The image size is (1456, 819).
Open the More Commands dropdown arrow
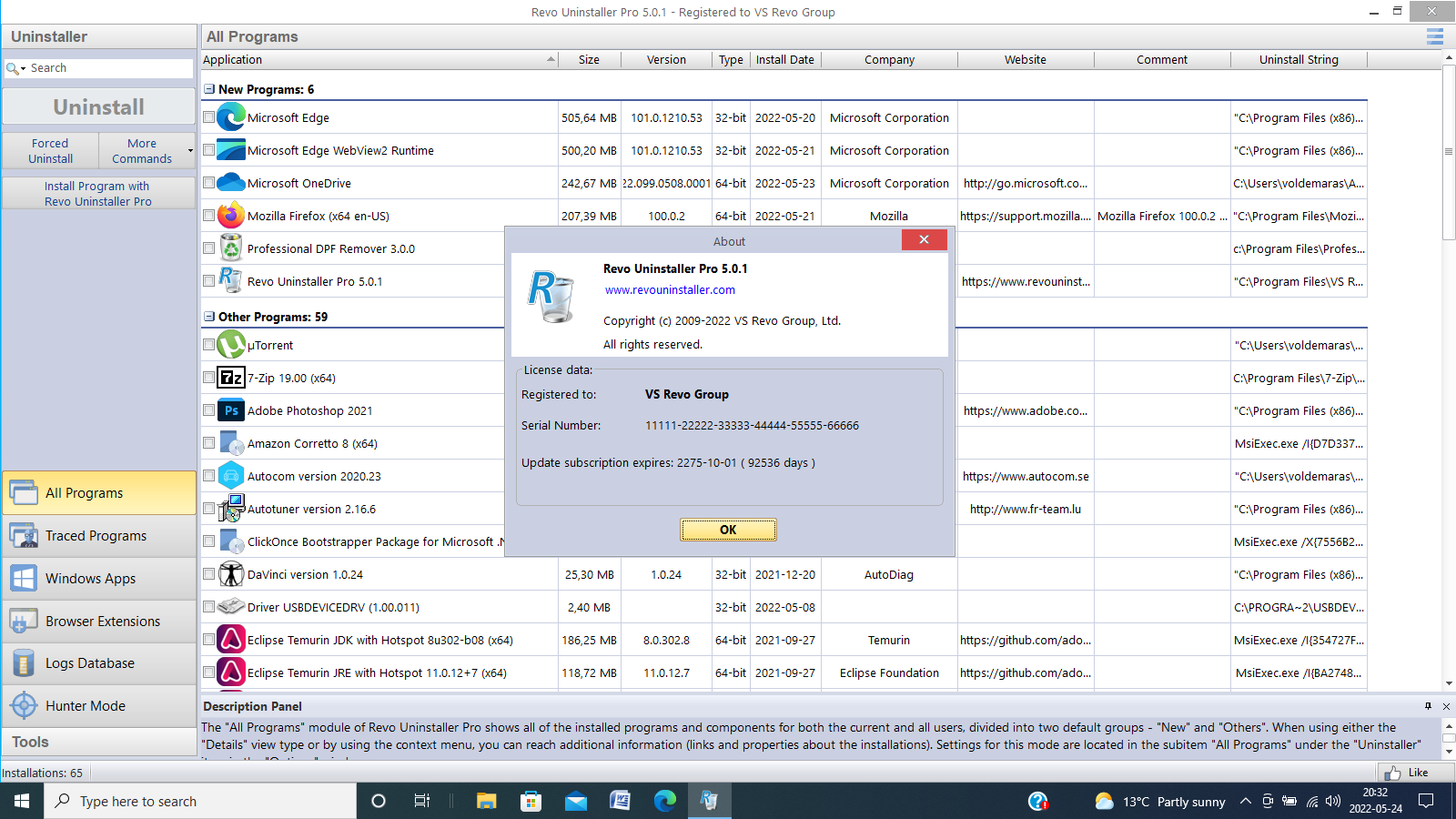click(190, 151)
